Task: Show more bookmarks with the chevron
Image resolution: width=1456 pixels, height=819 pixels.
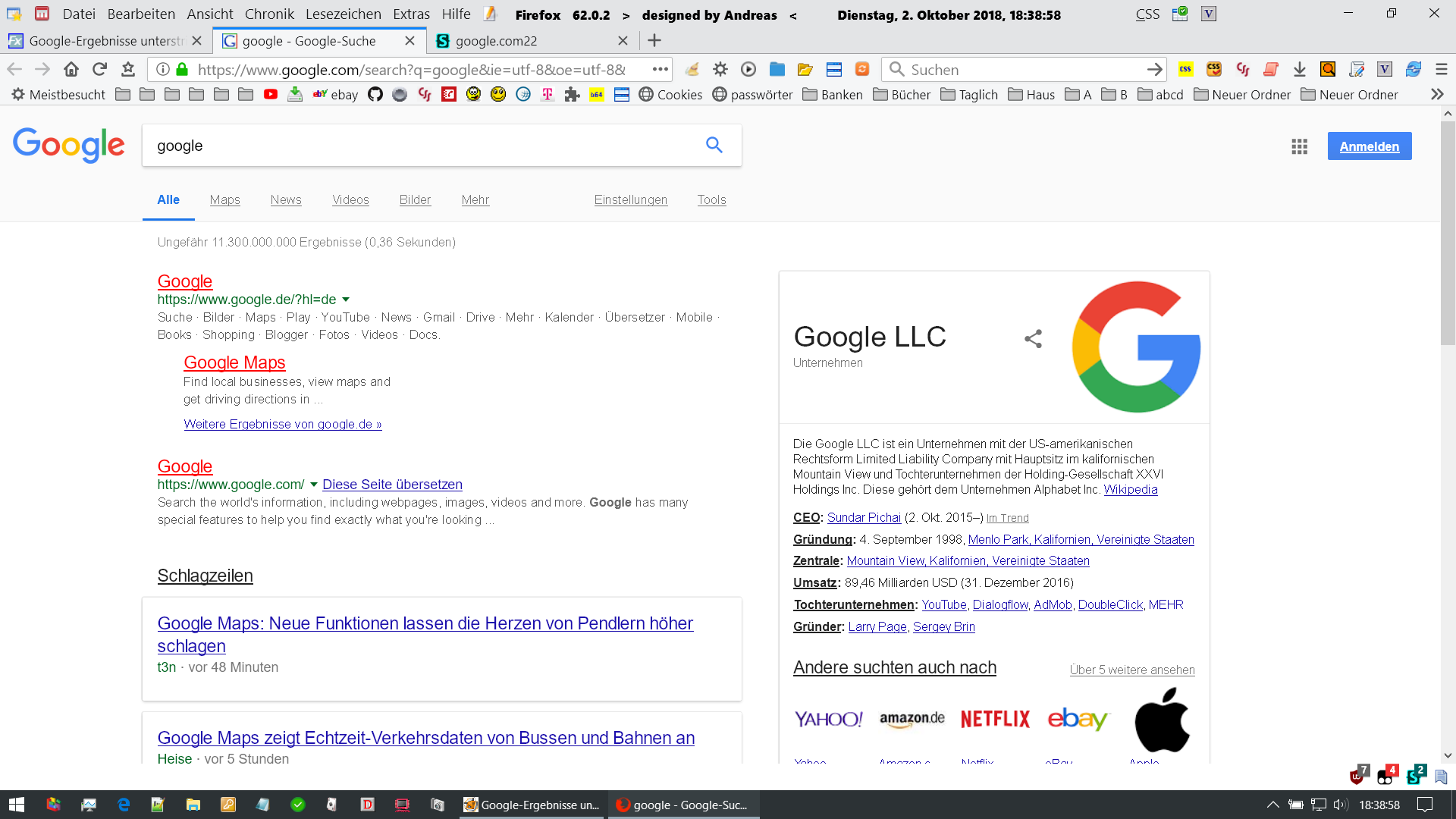Action: (1436, 95)
